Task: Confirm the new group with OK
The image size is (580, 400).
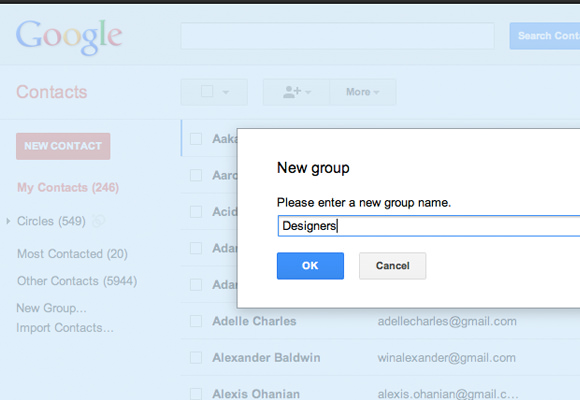Action: 310,266
